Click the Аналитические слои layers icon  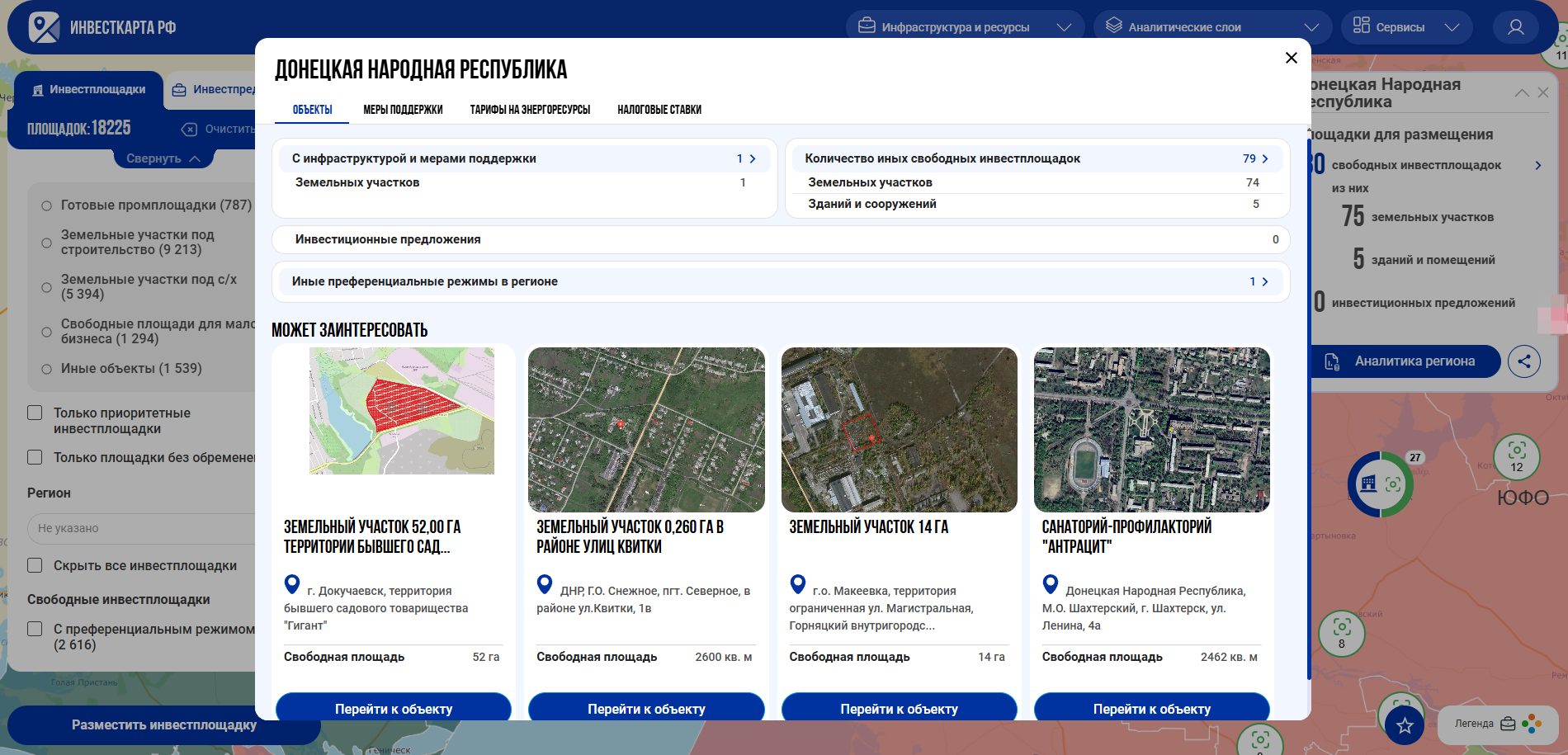click(x=1114, y=26)
